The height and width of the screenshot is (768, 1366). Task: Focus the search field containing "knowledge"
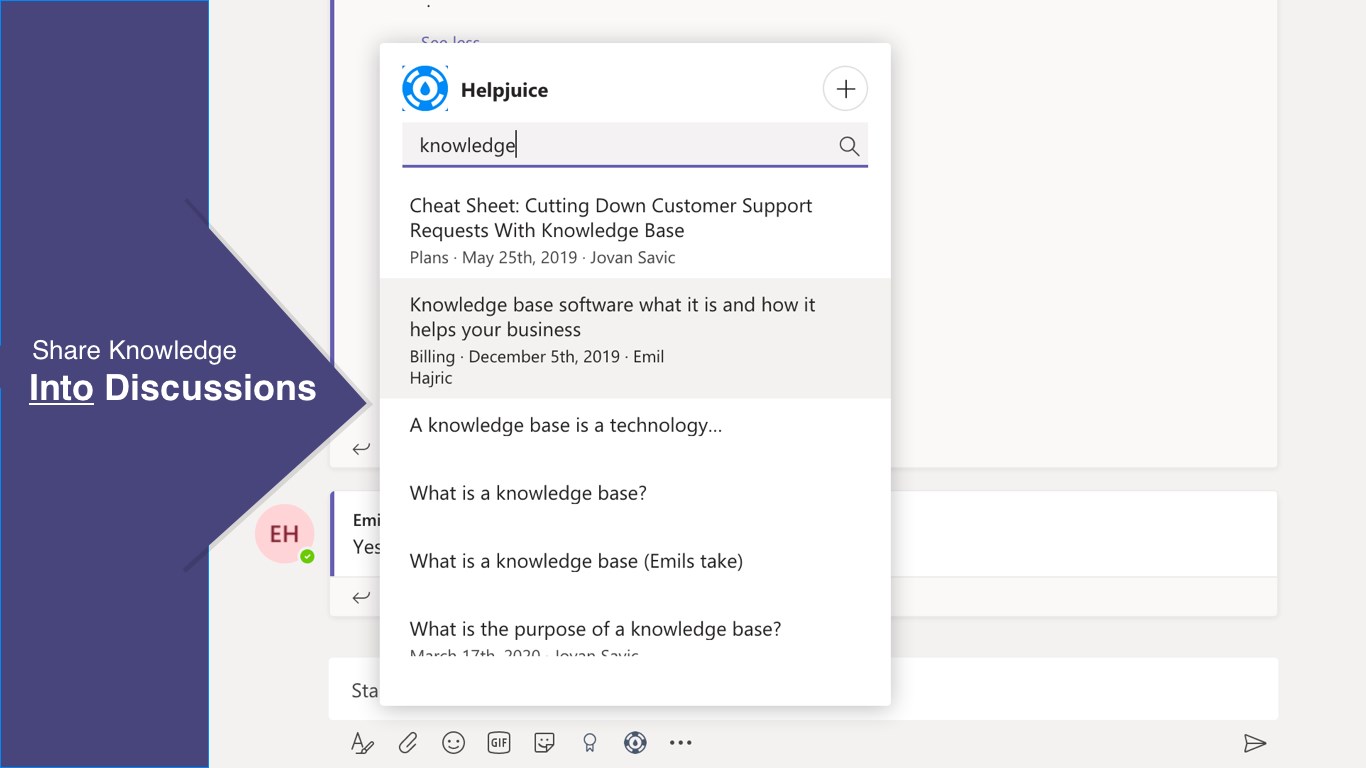tap(635, 145)
